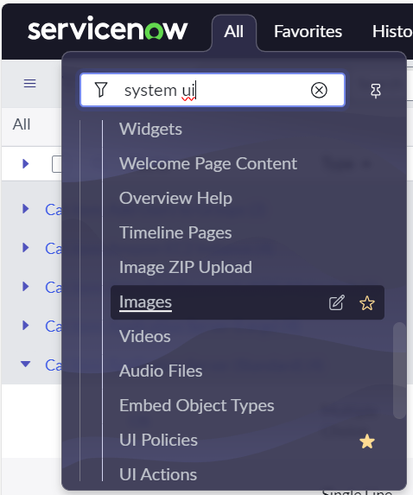This screenshot has height=495, width=413.
Task: Pin the All menu with the pin icon
Action: 376,91
